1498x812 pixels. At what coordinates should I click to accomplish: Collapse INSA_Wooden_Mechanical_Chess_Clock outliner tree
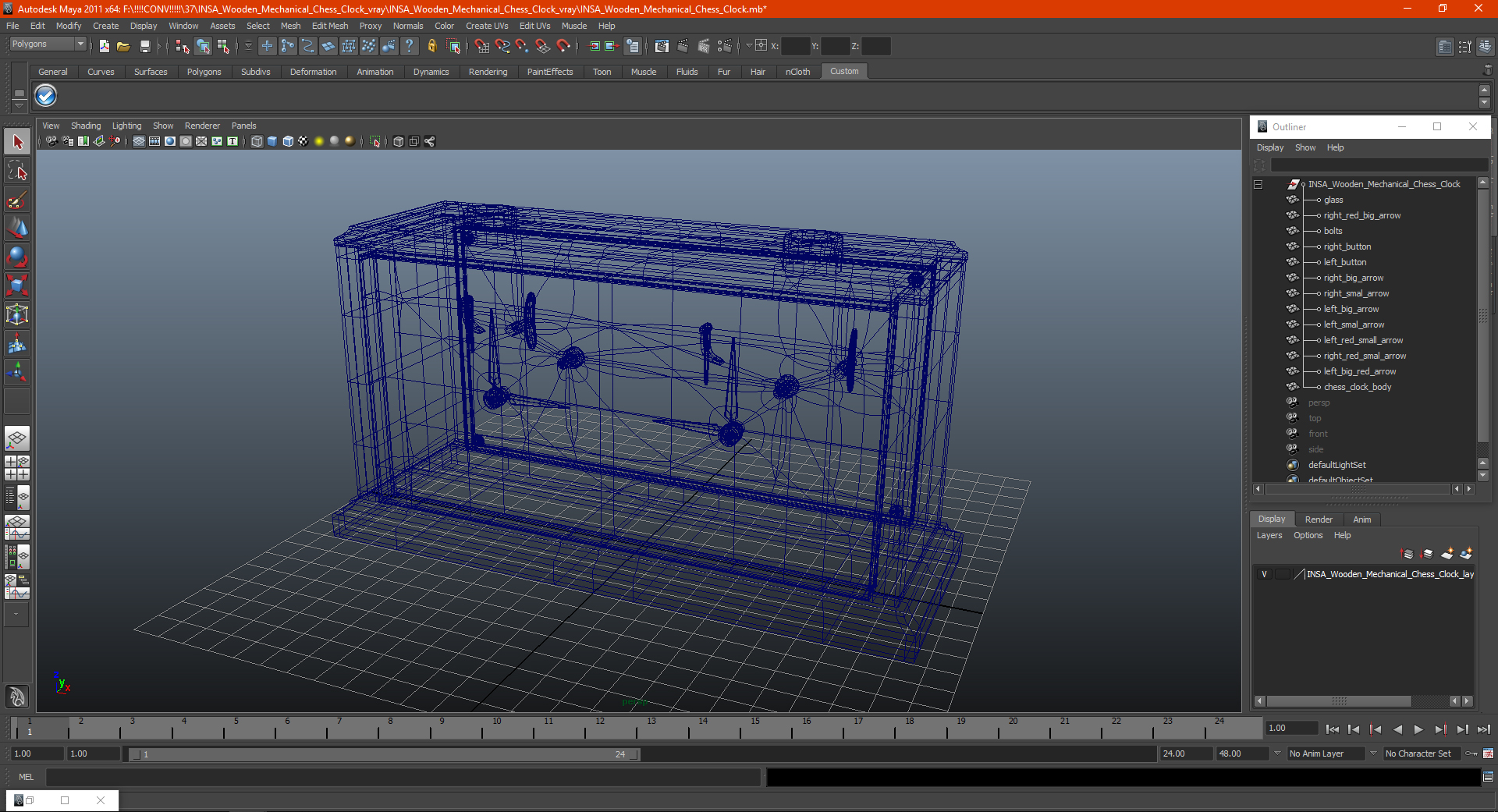(1258, 184)
